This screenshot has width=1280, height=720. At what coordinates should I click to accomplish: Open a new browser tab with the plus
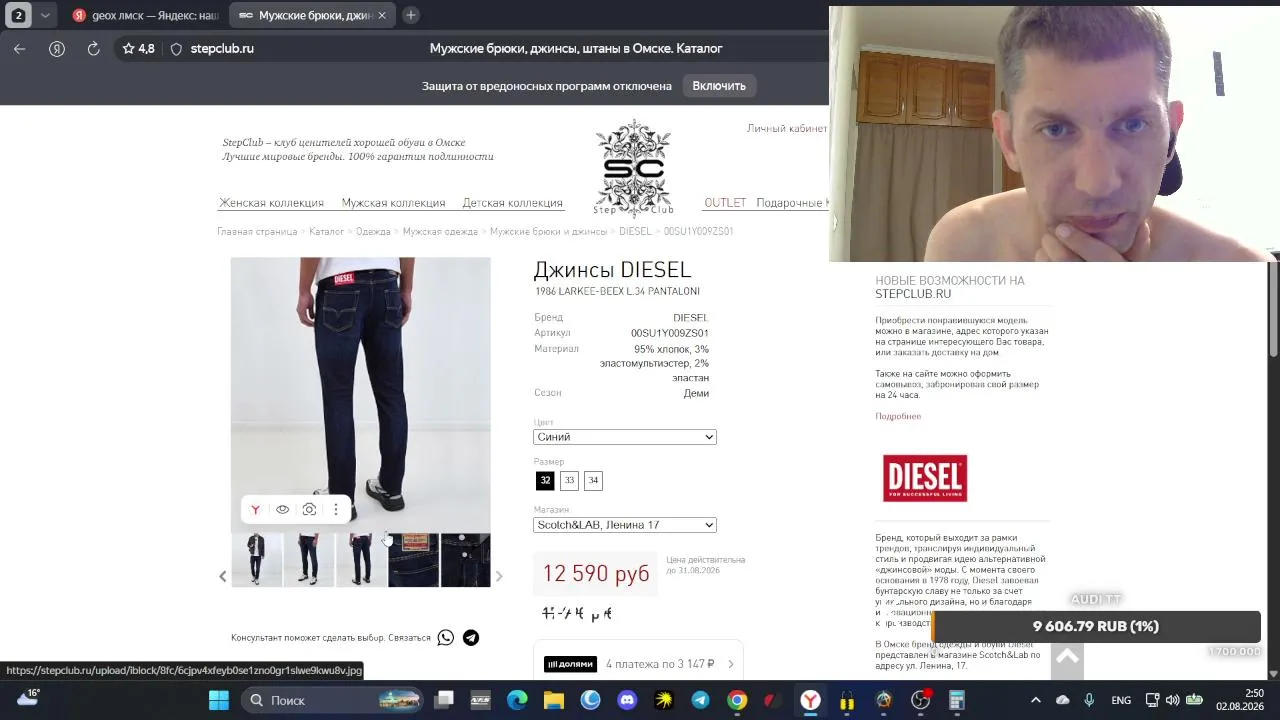pyautogui.click(x=411, y=15)
